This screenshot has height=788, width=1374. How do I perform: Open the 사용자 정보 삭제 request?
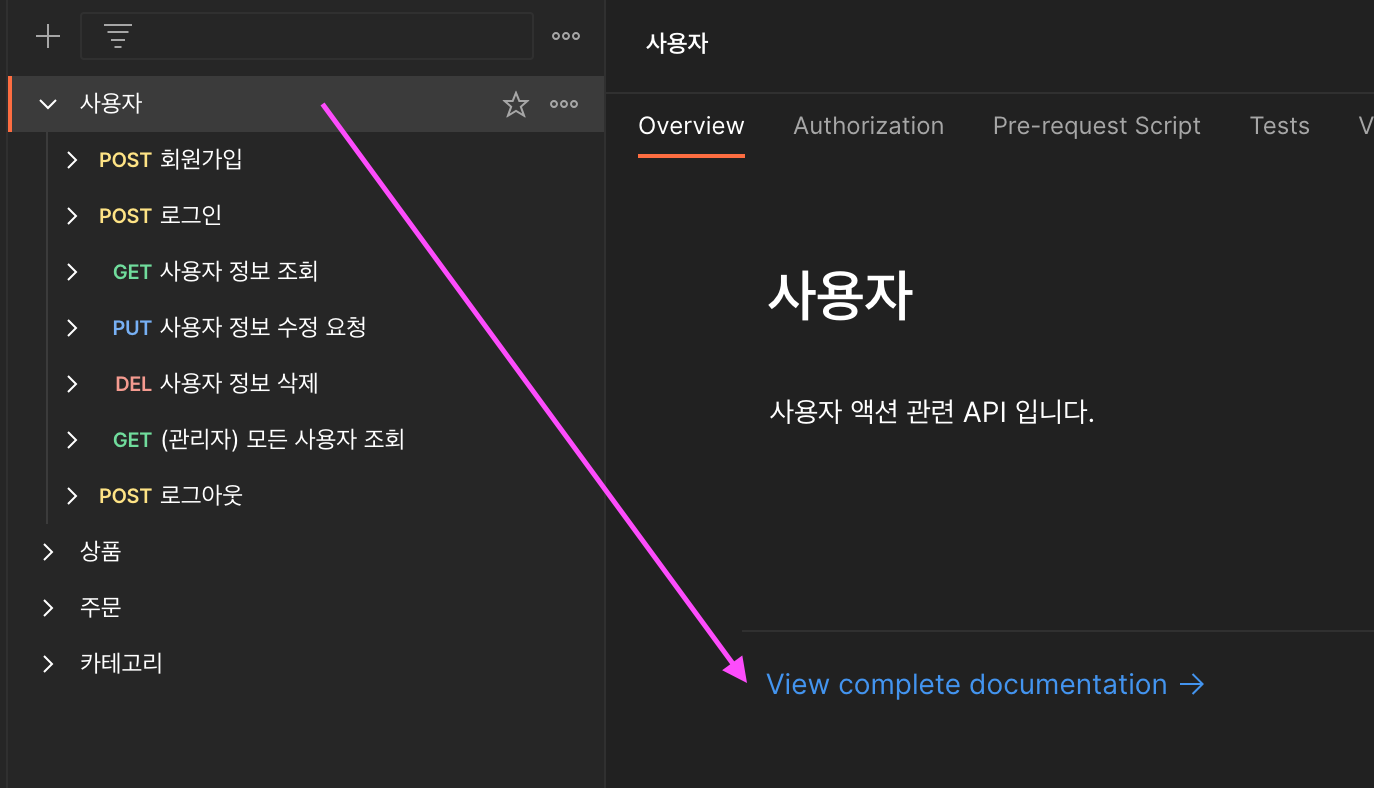point(239,384)
